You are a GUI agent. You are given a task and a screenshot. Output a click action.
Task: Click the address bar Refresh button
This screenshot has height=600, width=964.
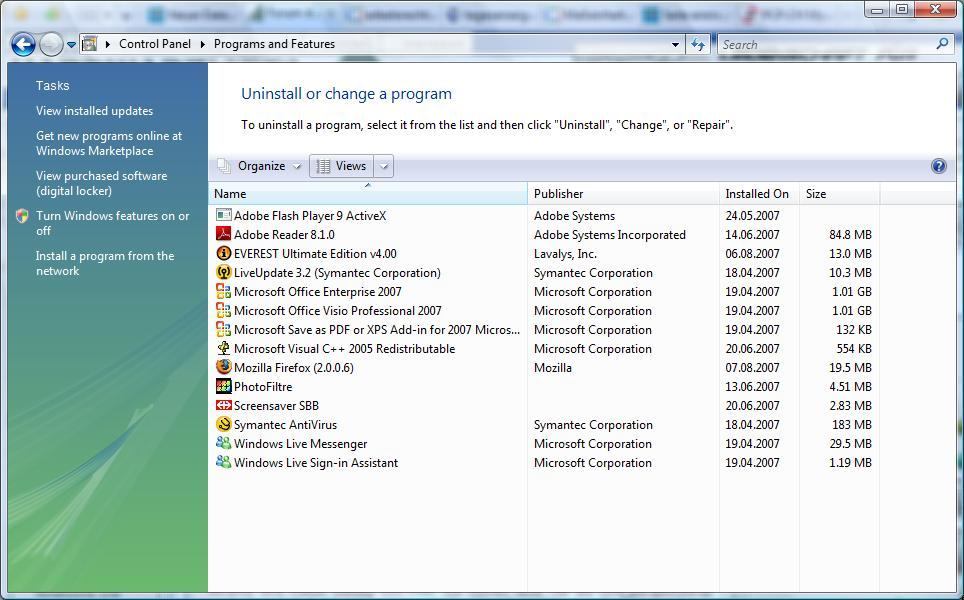tap(698, 44)
